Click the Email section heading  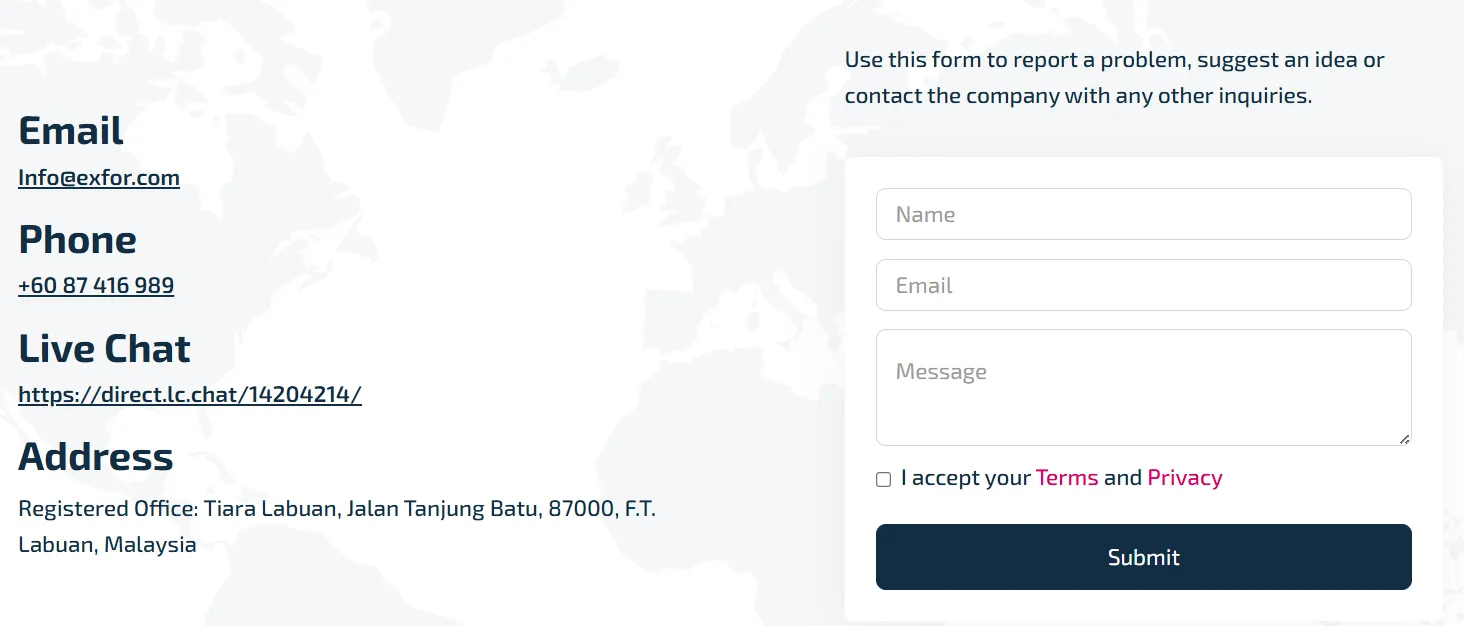coord(71,131)
